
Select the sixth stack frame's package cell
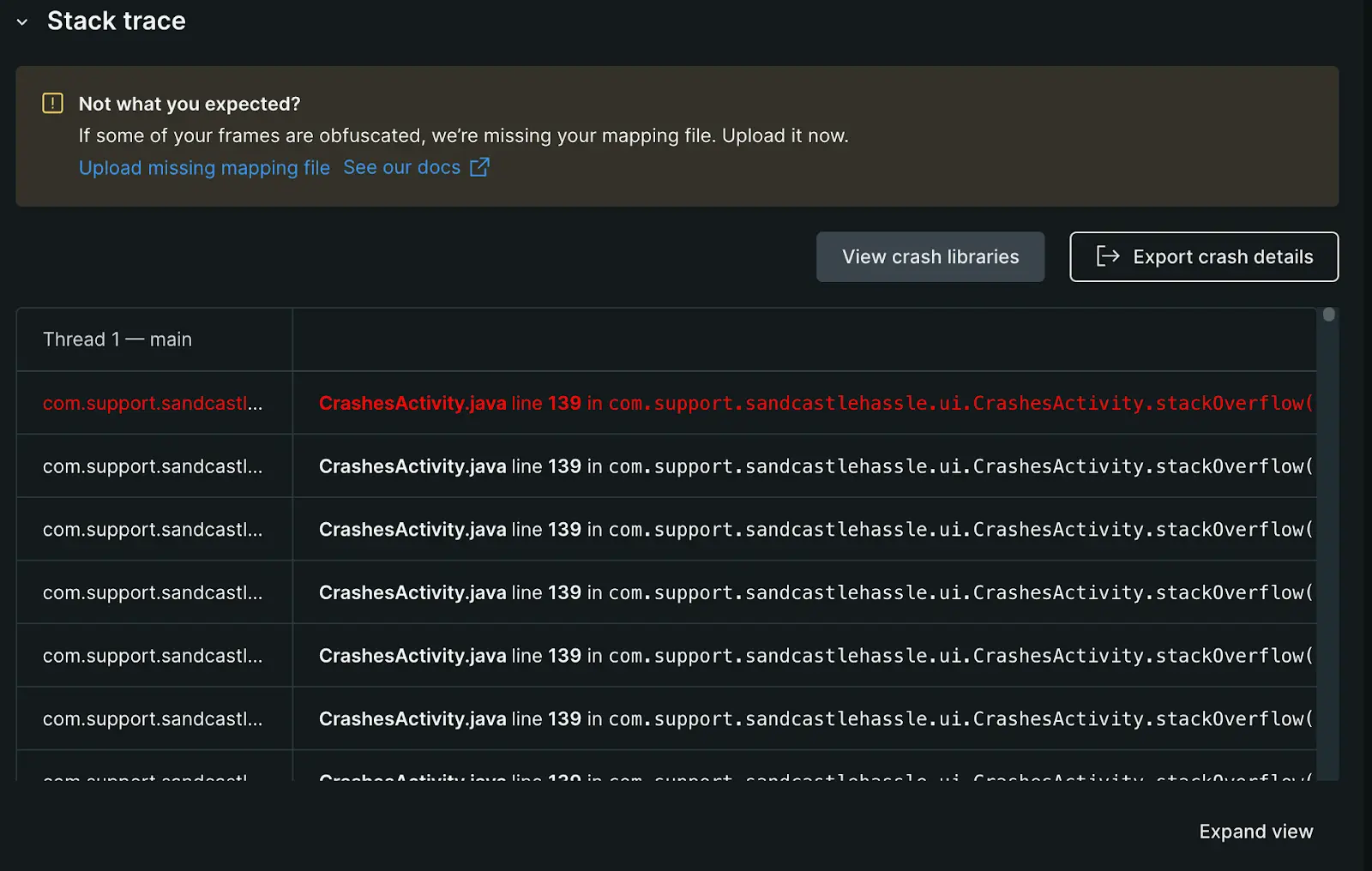click(153, 719)
